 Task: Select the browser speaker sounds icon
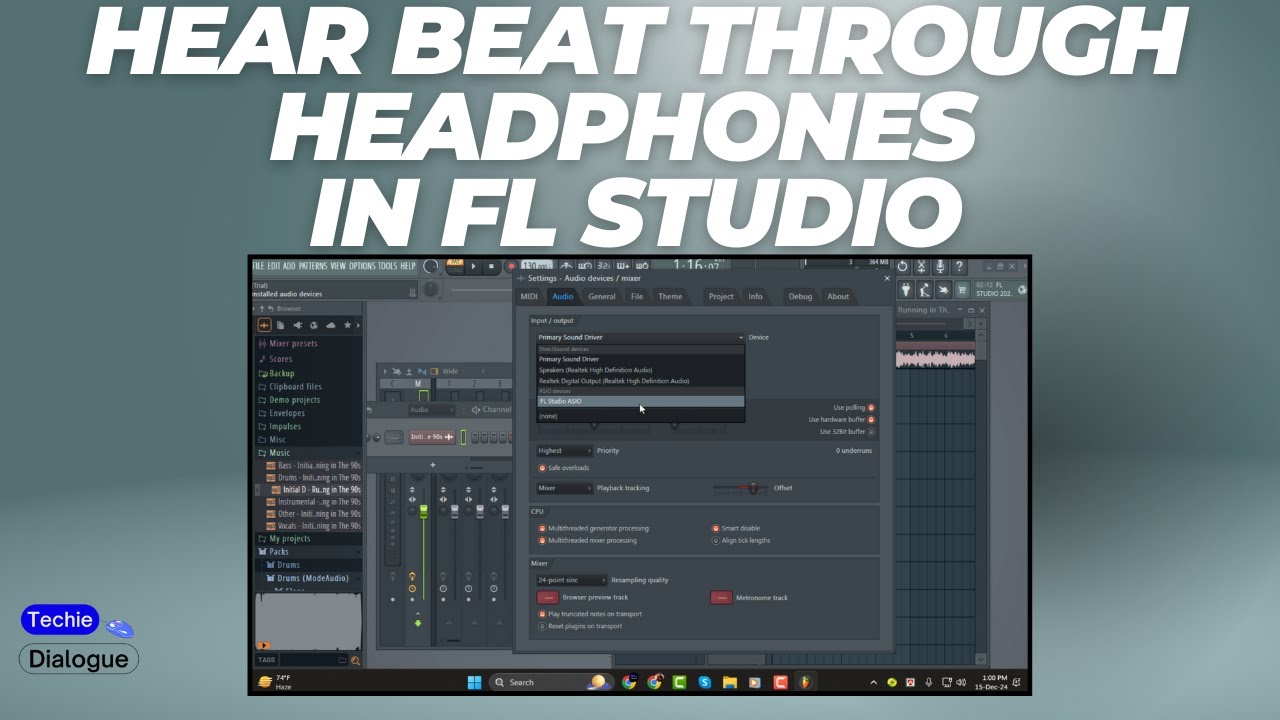point(297,325)
